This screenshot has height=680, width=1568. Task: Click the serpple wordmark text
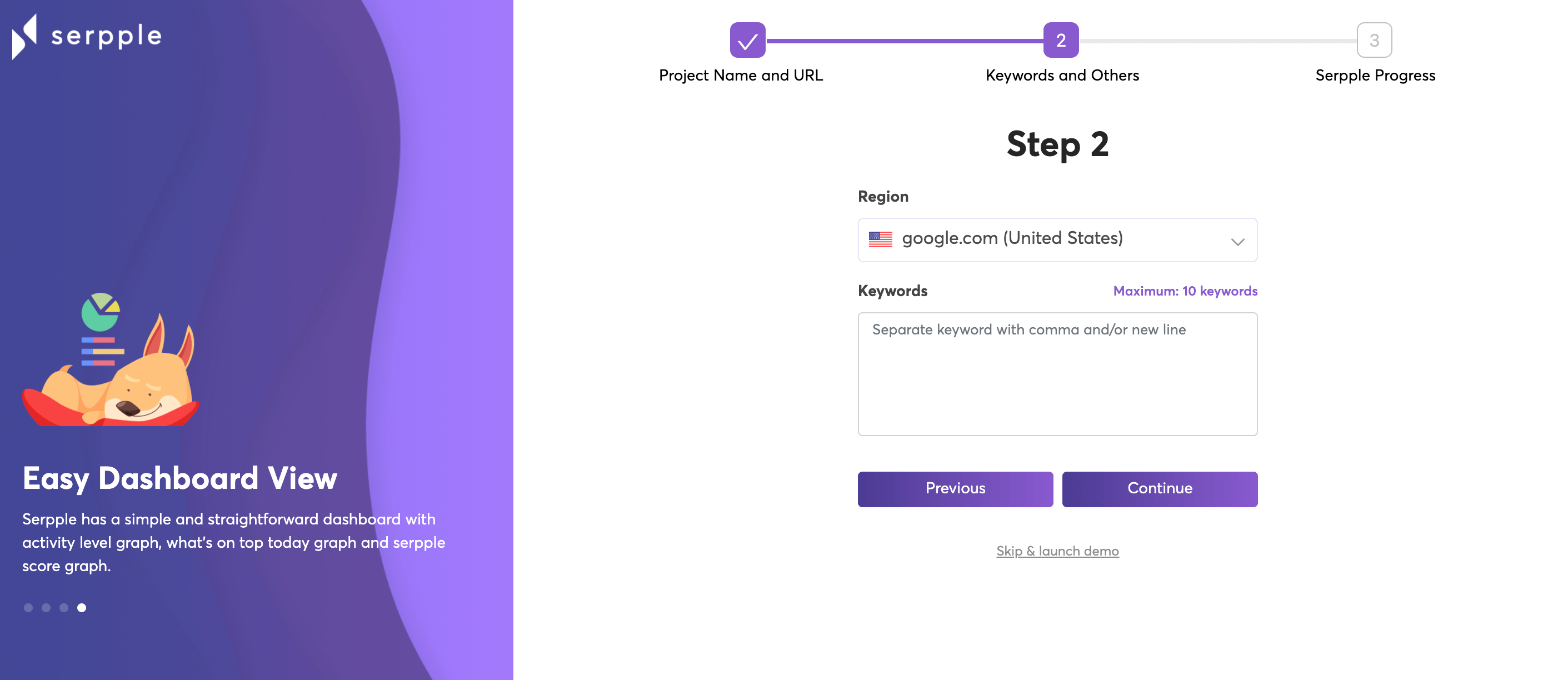107,37
